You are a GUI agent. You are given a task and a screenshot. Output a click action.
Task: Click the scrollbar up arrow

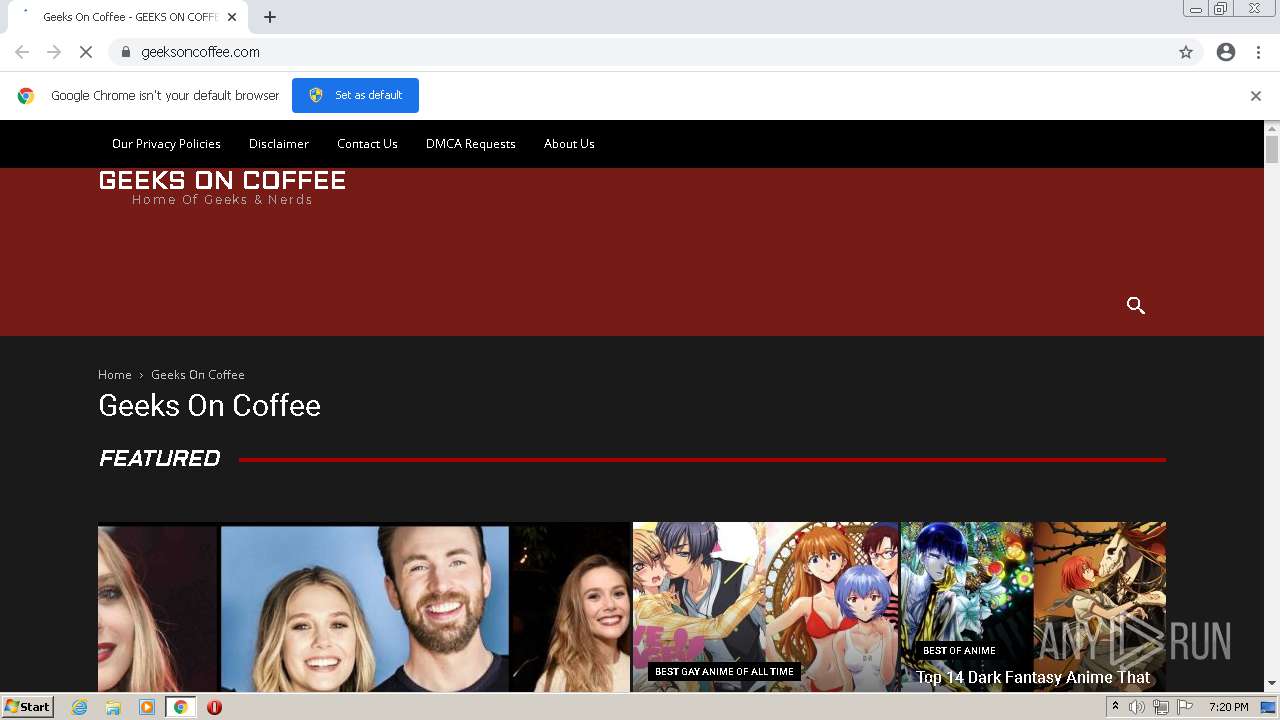[x=1272, y=128]
